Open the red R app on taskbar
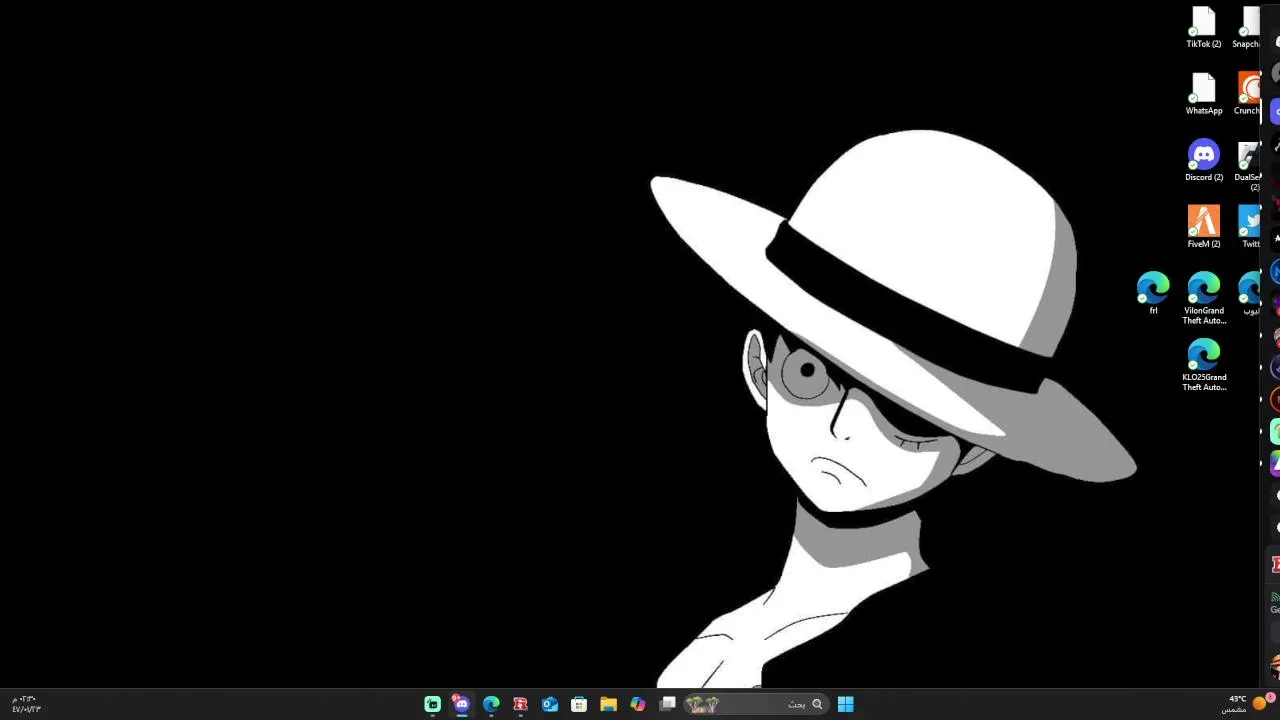 pyautogui.click(x=520, y=704)
